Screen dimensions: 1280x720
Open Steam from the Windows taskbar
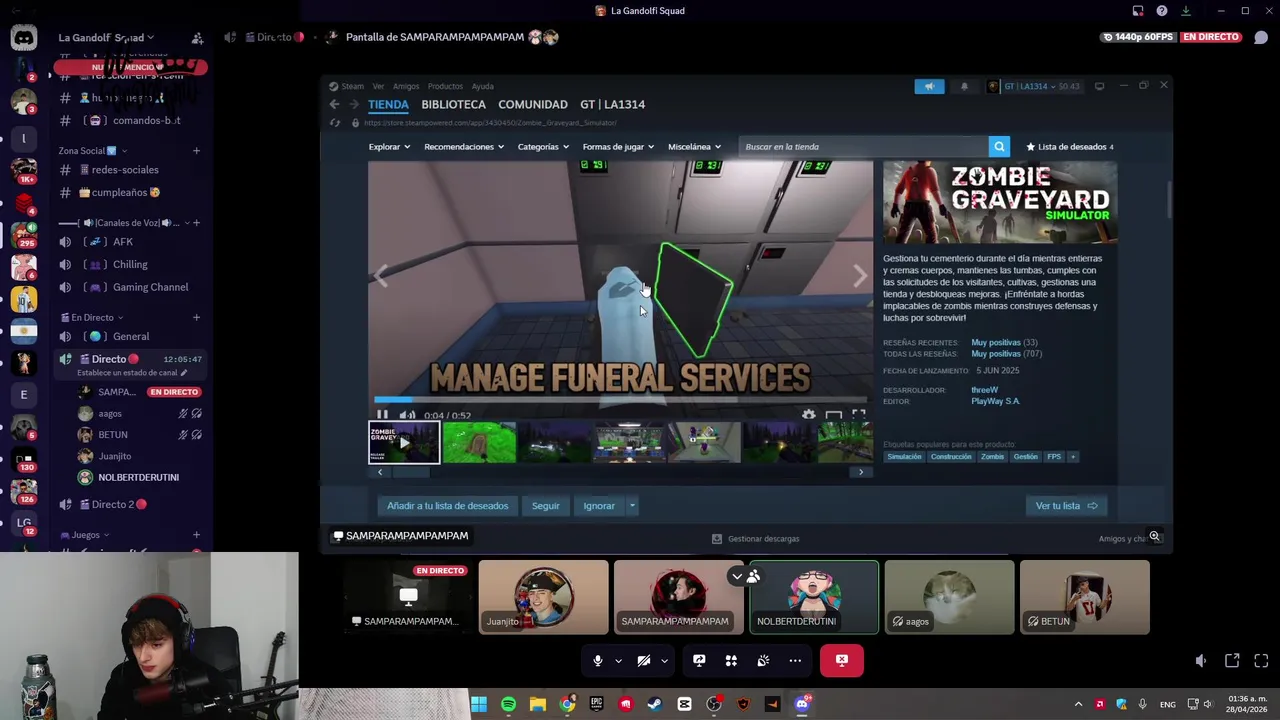click(654, 704)
